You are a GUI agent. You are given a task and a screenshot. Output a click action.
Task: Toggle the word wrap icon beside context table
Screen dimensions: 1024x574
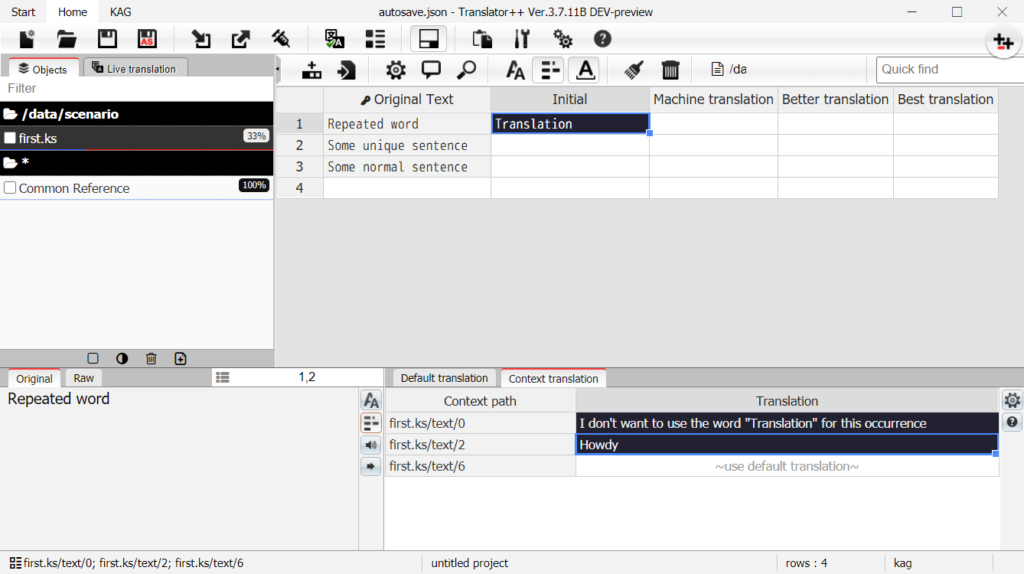tap(371, 423)
